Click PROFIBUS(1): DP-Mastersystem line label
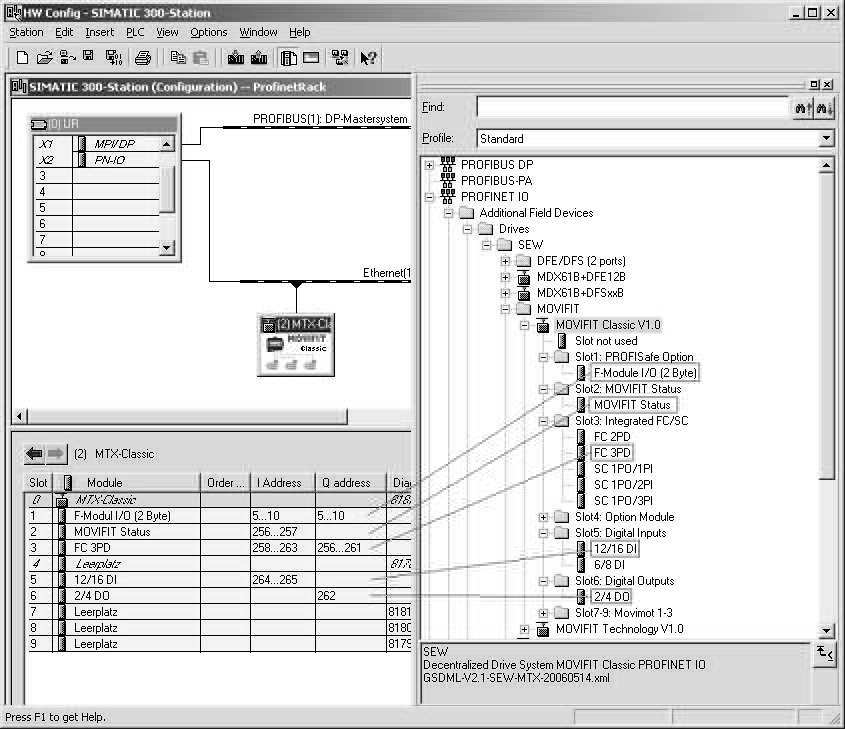This screenshot has width=845, height=729. [330, 119]
